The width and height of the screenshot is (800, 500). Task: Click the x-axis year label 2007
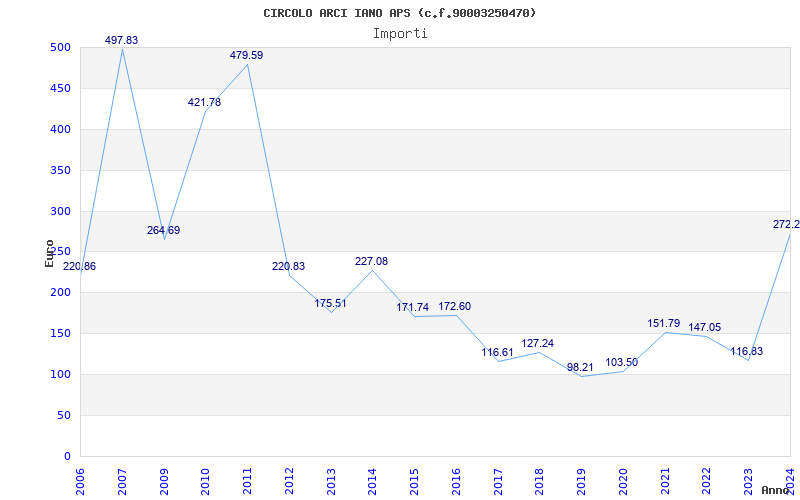point(122,482)
